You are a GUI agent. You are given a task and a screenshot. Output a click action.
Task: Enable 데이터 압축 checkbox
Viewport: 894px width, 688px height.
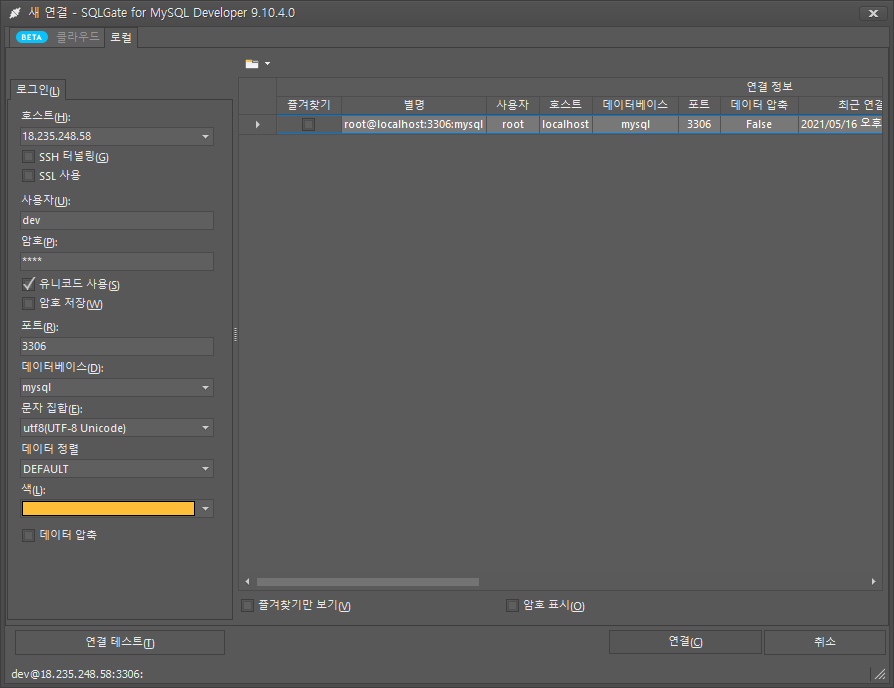(x=29, y=535)
